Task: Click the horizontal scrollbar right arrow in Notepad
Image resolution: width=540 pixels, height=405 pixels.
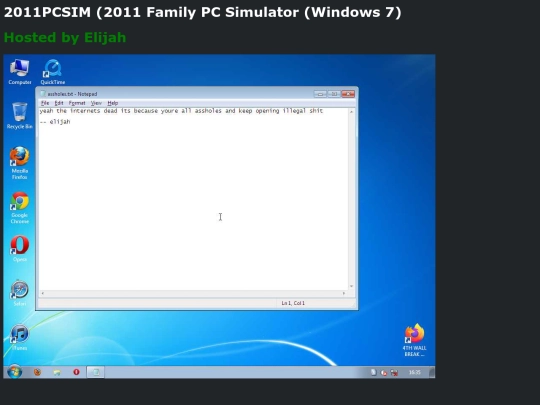Action: point(344,293)
